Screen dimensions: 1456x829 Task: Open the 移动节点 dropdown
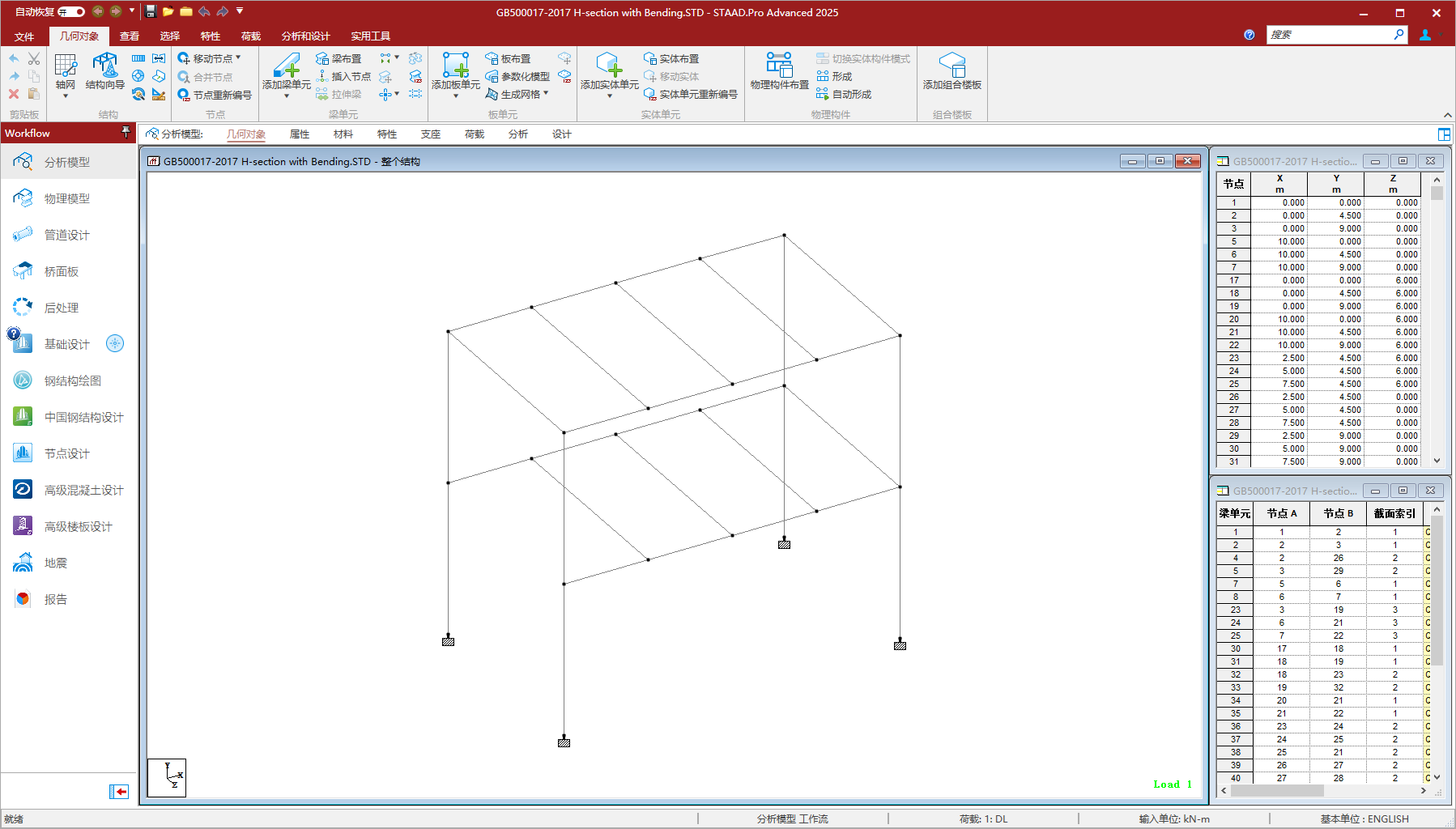210,58
